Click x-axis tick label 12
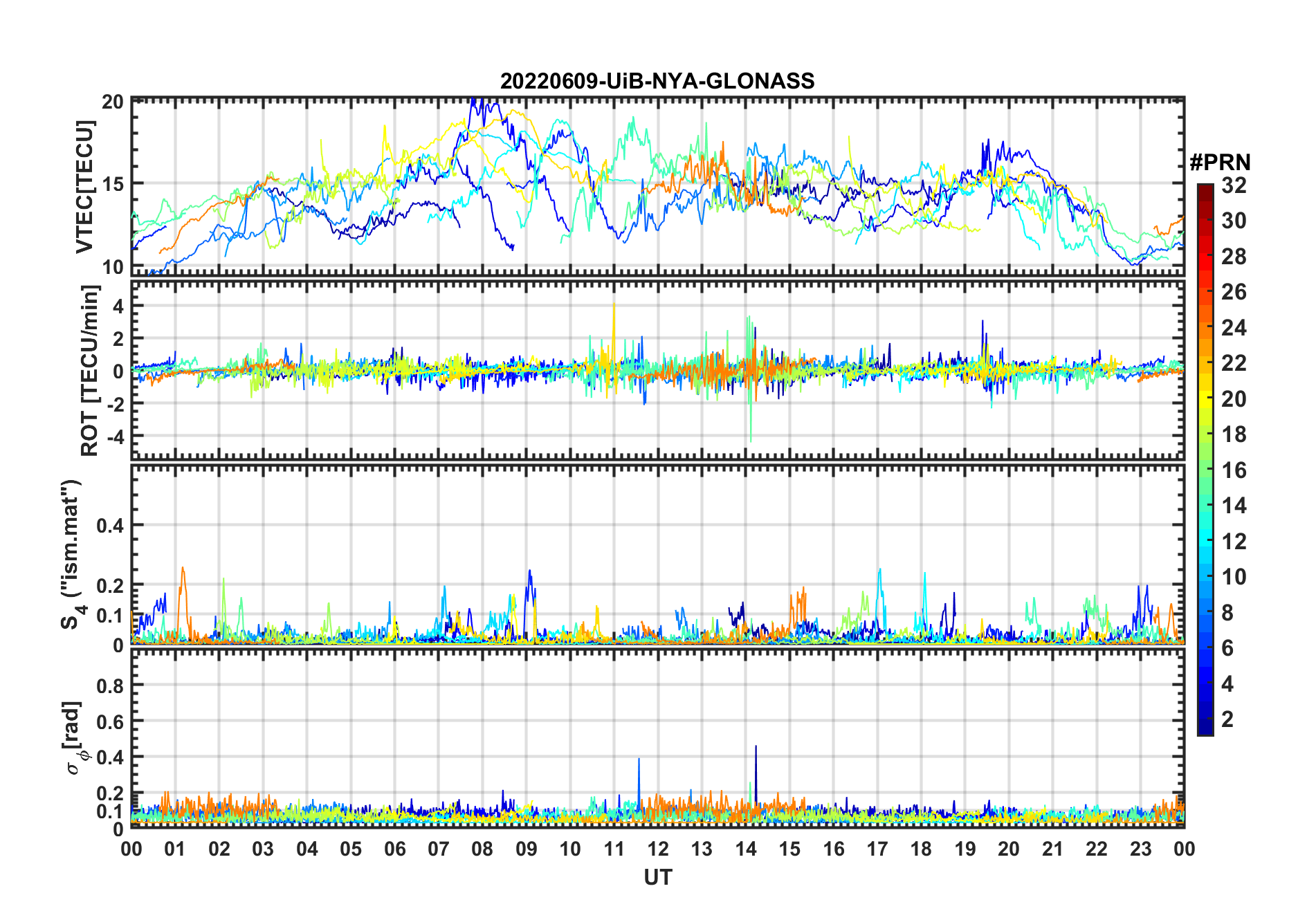The height and width of the screenshot is (920, 1316). [x=657, y=849]
